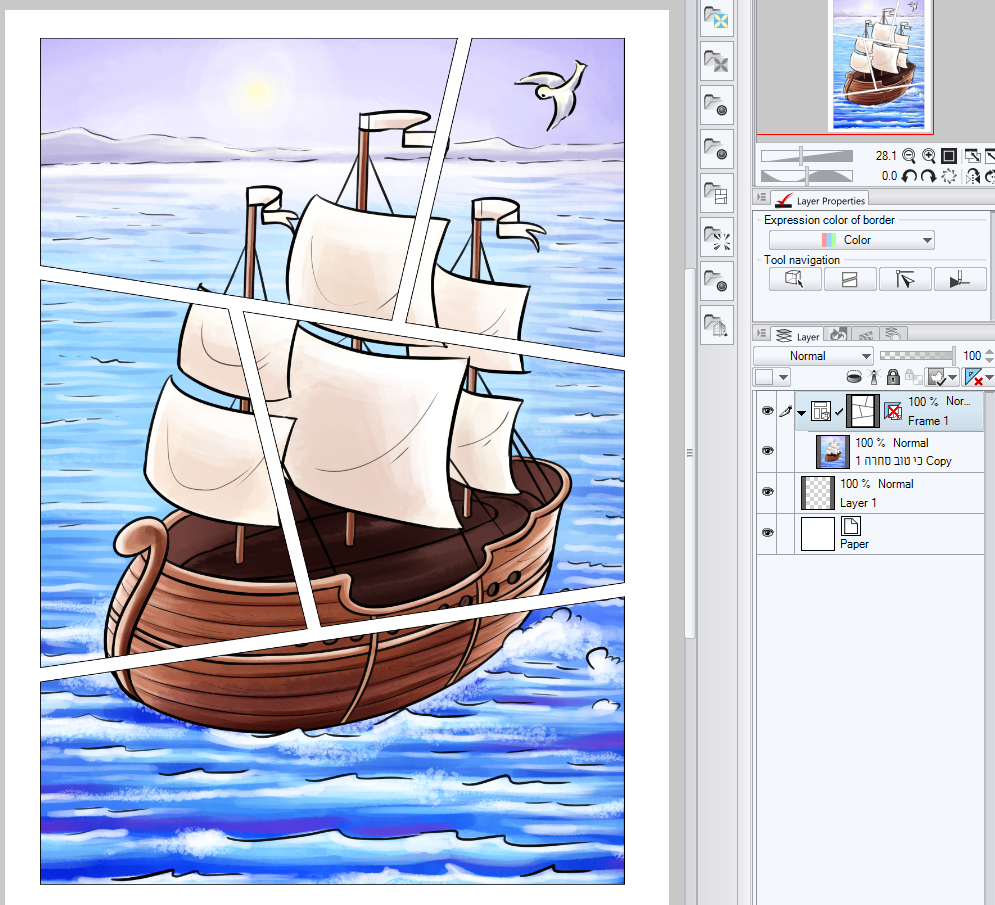Open the Normal blending mode dropdown
The image size is (995, 905).
[x=815, y=356]
